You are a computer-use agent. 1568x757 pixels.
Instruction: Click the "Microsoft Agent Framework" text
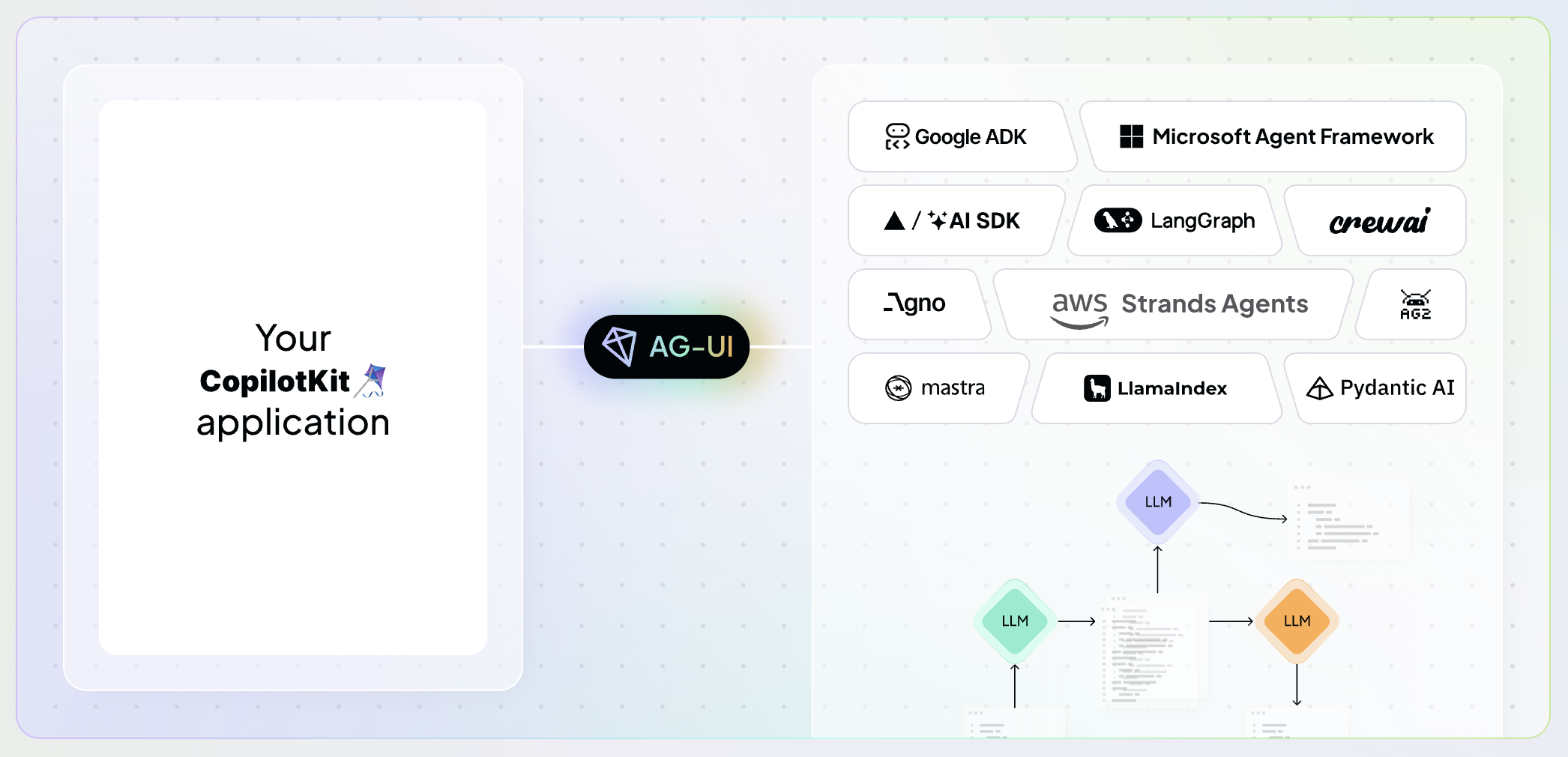point(1293,136)
